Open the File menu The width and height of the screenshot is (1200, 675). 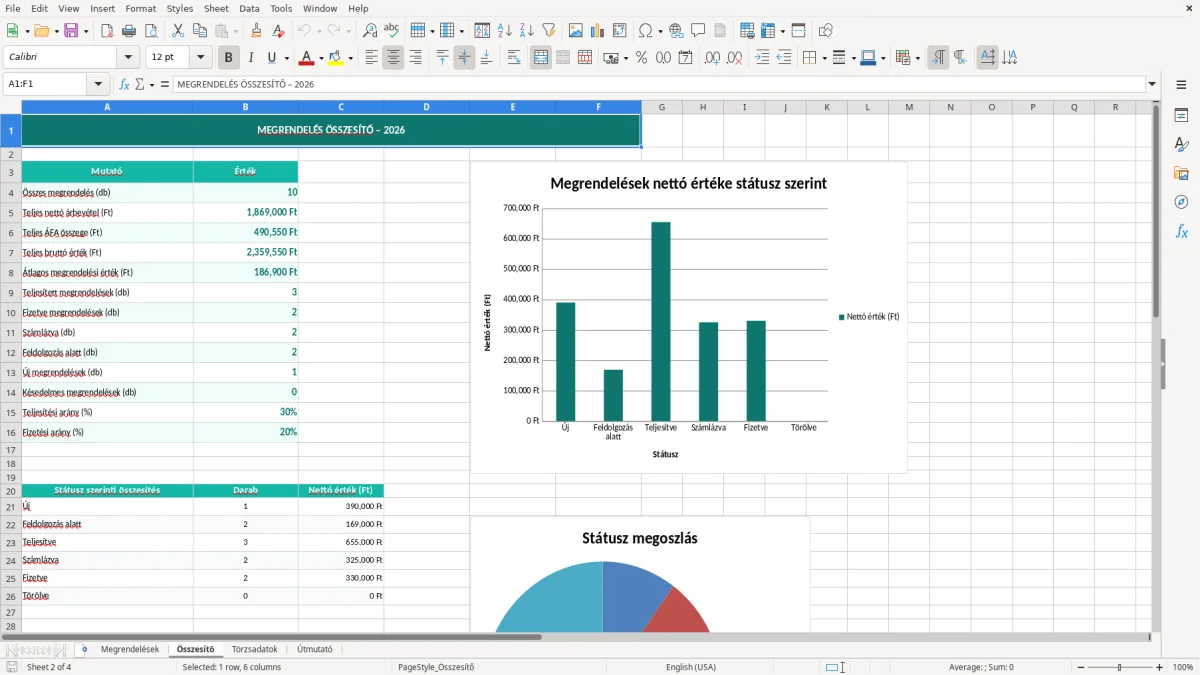tap(13, 8)
